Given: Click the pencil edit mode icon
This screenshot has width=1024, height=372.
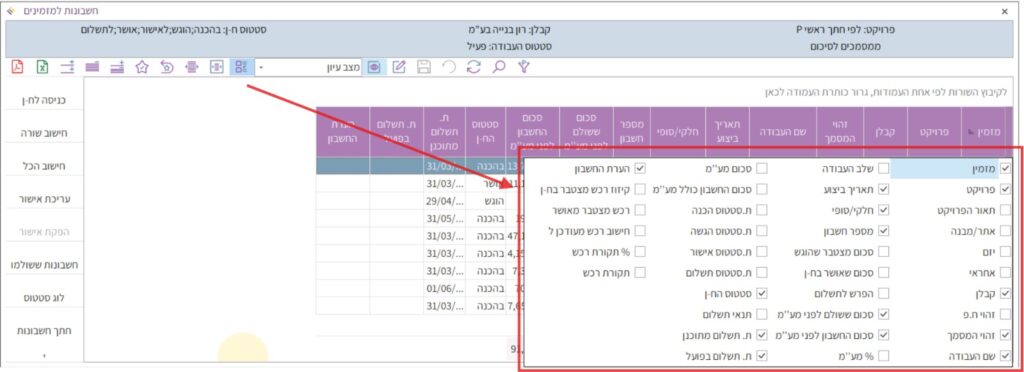Looking at the screenshot, I should [x=399, y=67].
